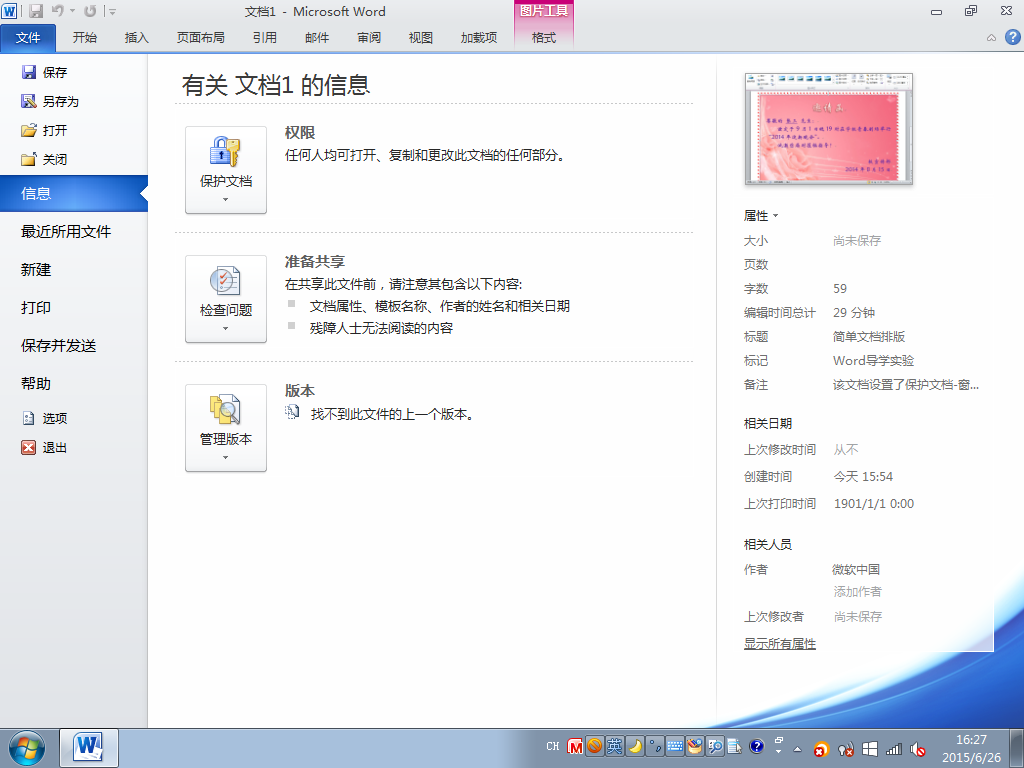
Task: Choose 保存 in the backstage menu
Action: tap(44, 72)
